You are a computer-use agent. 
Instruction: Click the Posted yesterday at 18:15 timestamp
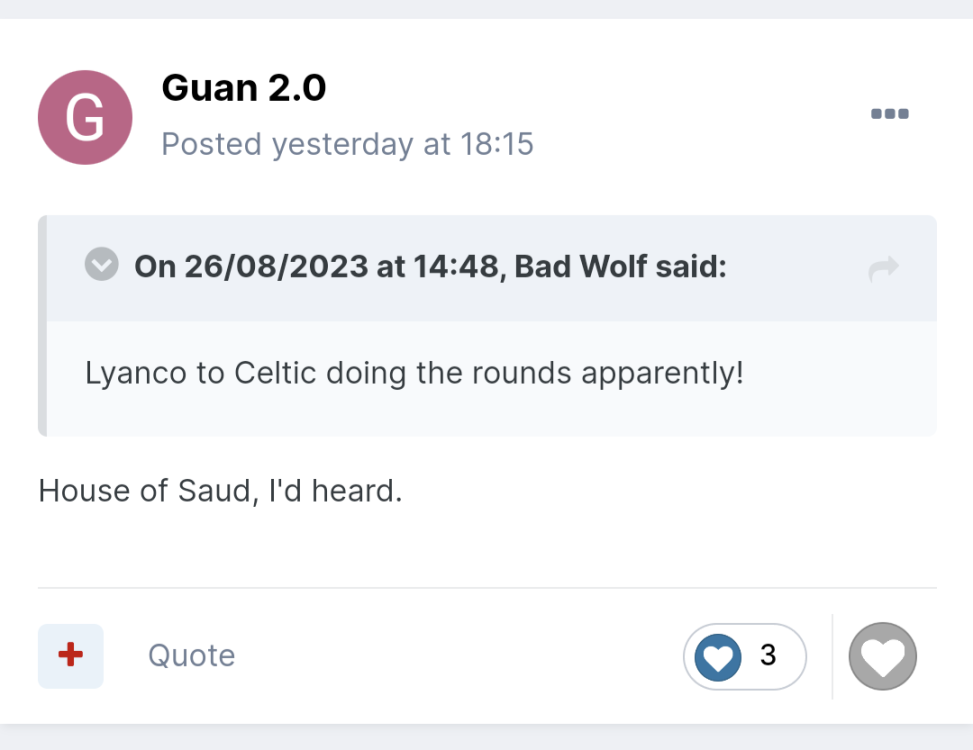coord(347,144)
